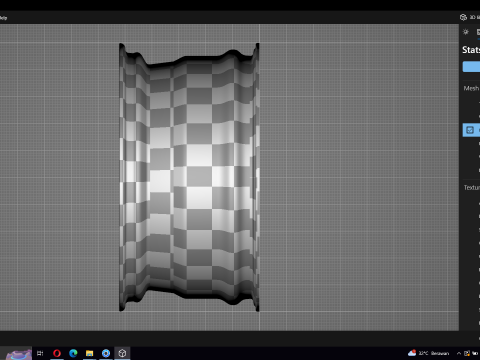Open the 3D library cube icon

463,17
